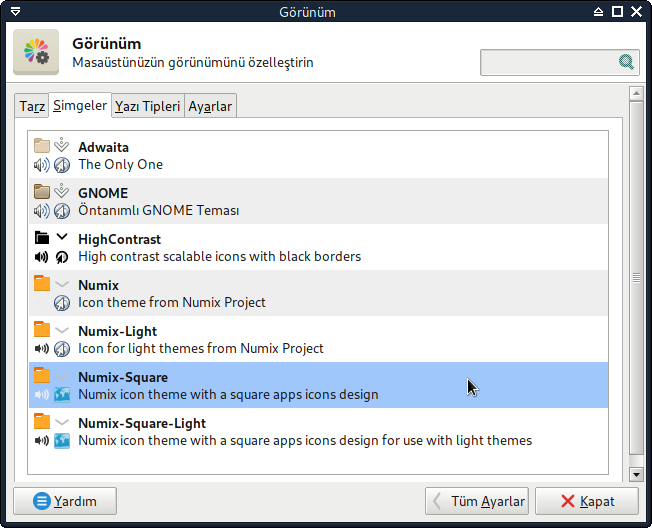Pick the Numix icon theme
This screenshot has height=528, width=652.
(318, 293)
